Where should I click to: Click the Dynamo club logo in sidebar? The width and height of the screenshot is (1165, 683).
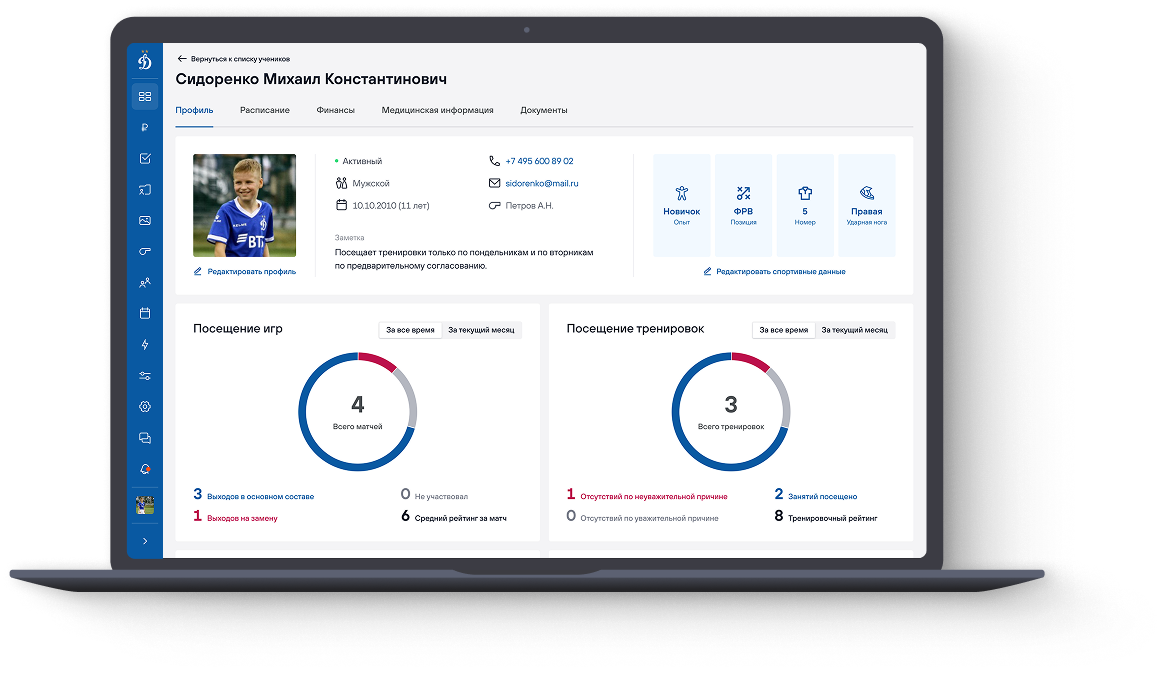click(x=145, y=62)
